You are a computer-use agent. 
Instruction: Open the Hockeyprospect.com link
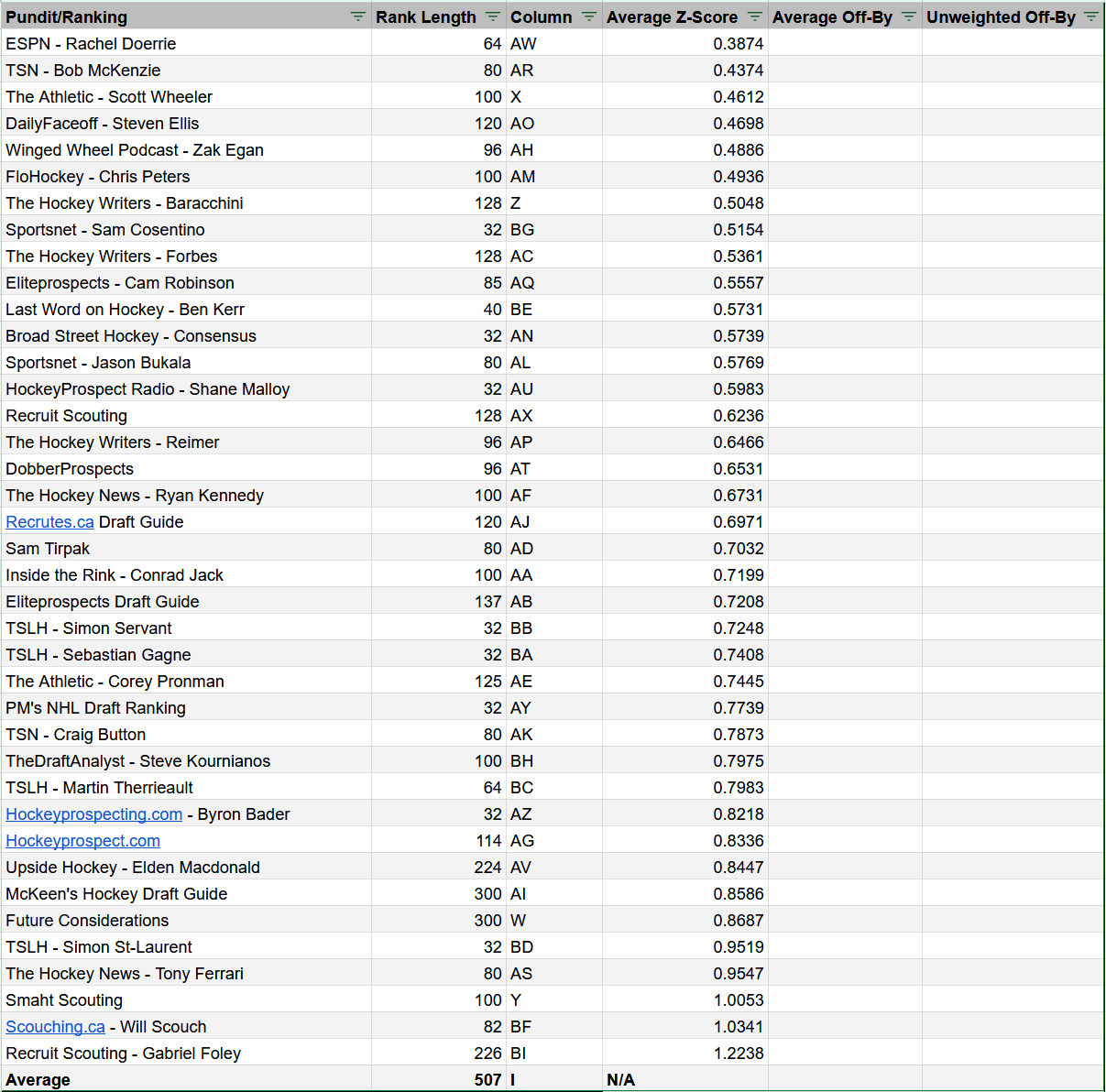point(82,841)
